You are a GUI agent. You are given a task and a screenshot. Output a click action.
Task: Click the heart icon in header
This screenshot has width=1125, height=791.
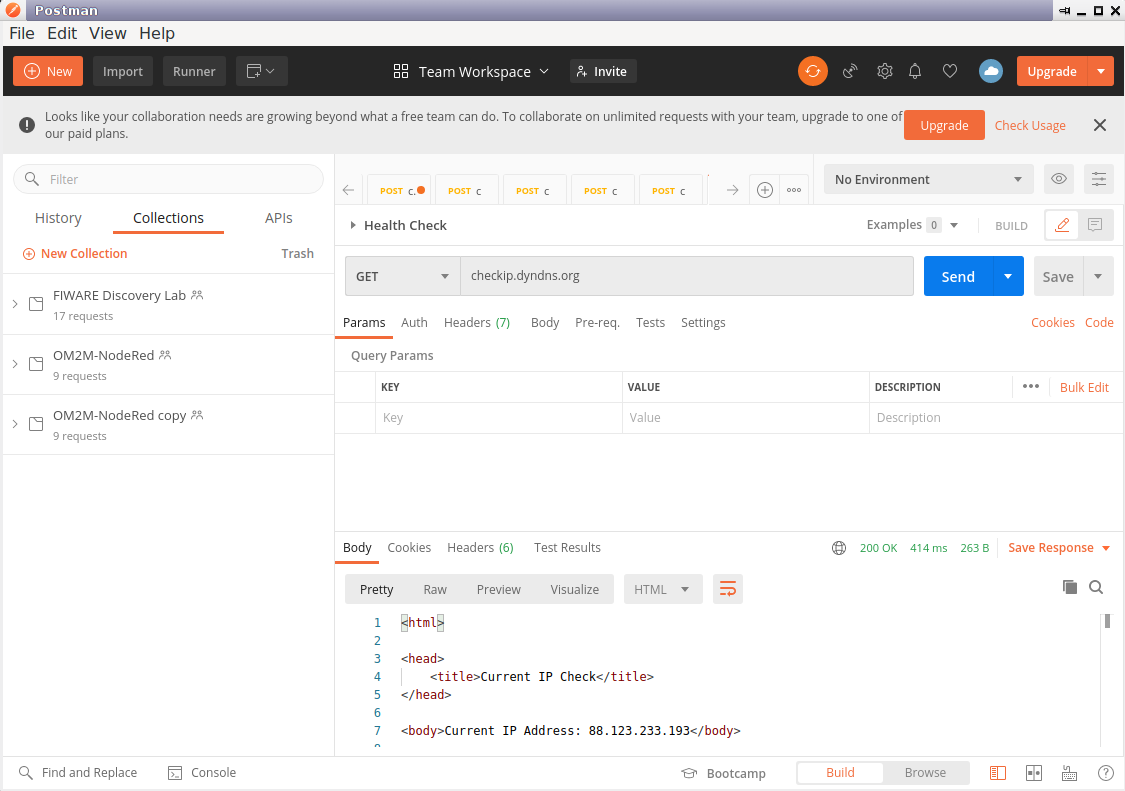[x=950, y=71]
